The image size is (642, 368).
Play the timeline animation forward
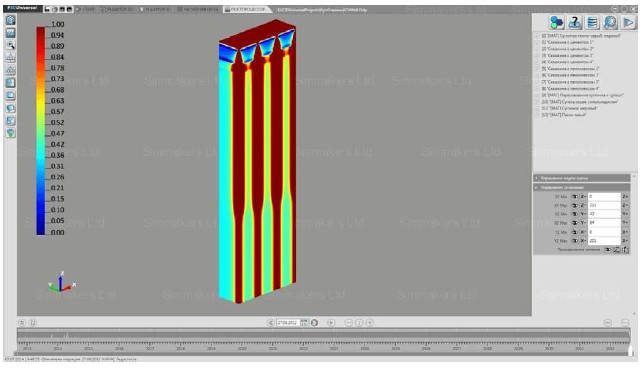(331, 323)
